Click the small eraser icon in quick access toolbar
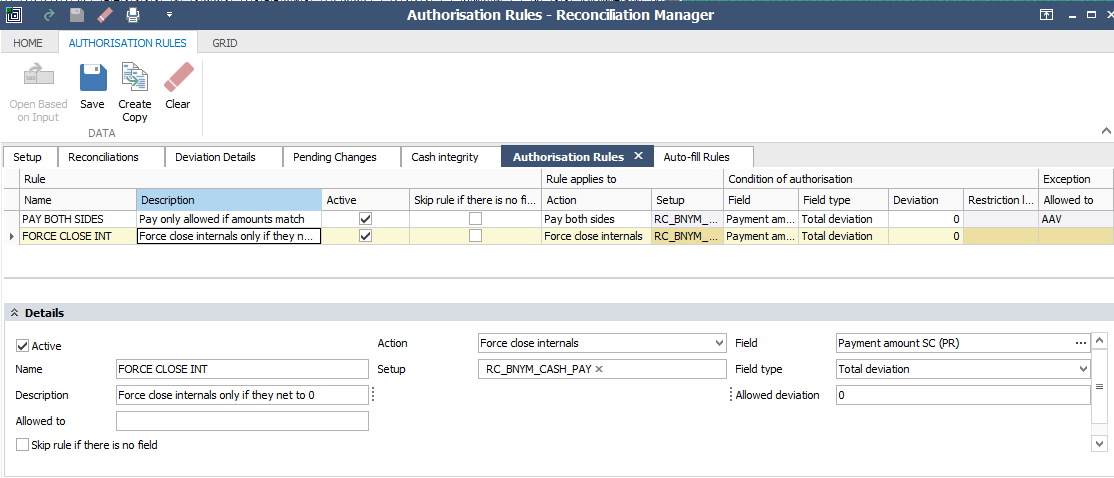 click(x=104, y=14)
